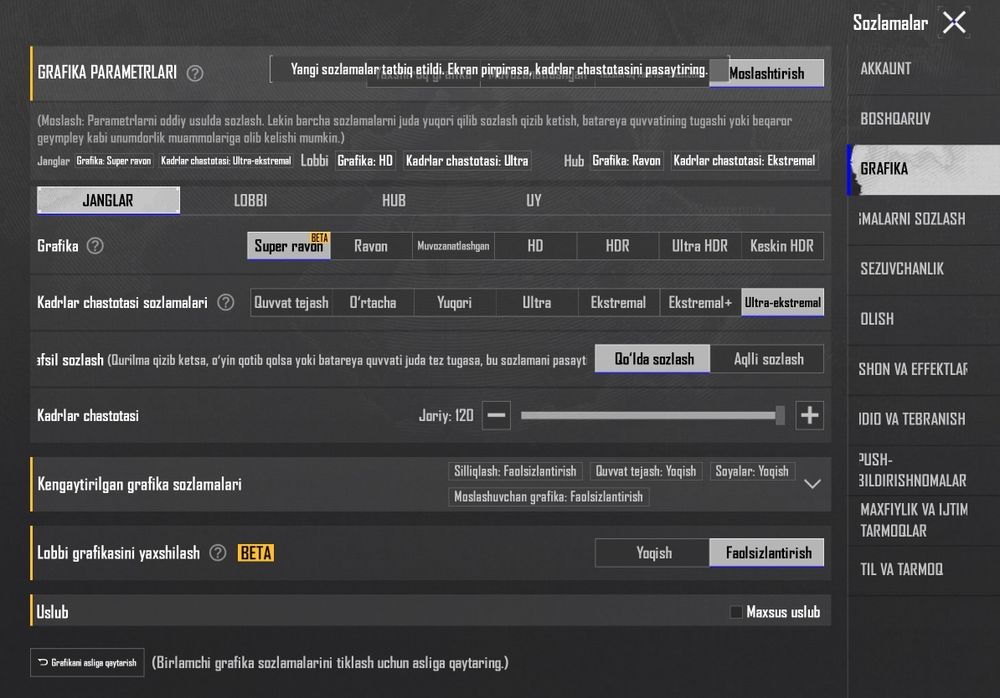Choose Yuqori frame rate

pyautogui.click(x=455, y=302)
